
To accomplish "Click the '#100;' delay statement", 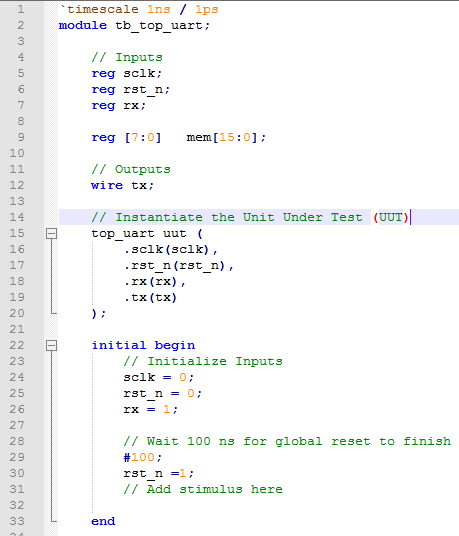I will pyautogui.click(x=143, y=457).
